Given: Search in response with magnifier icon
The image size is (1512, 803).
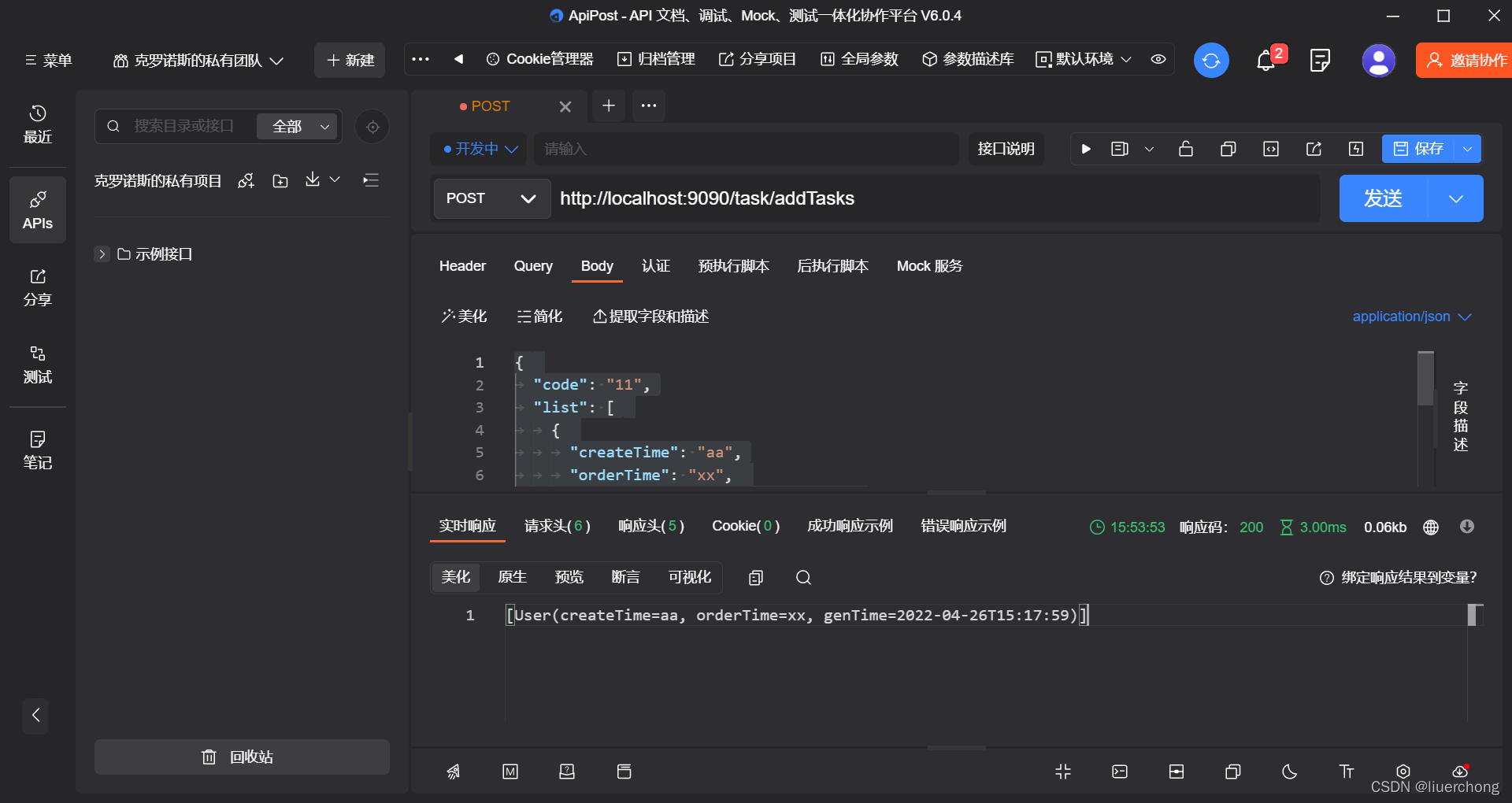Looking at the screenshot, I should (x=803, y=578).
